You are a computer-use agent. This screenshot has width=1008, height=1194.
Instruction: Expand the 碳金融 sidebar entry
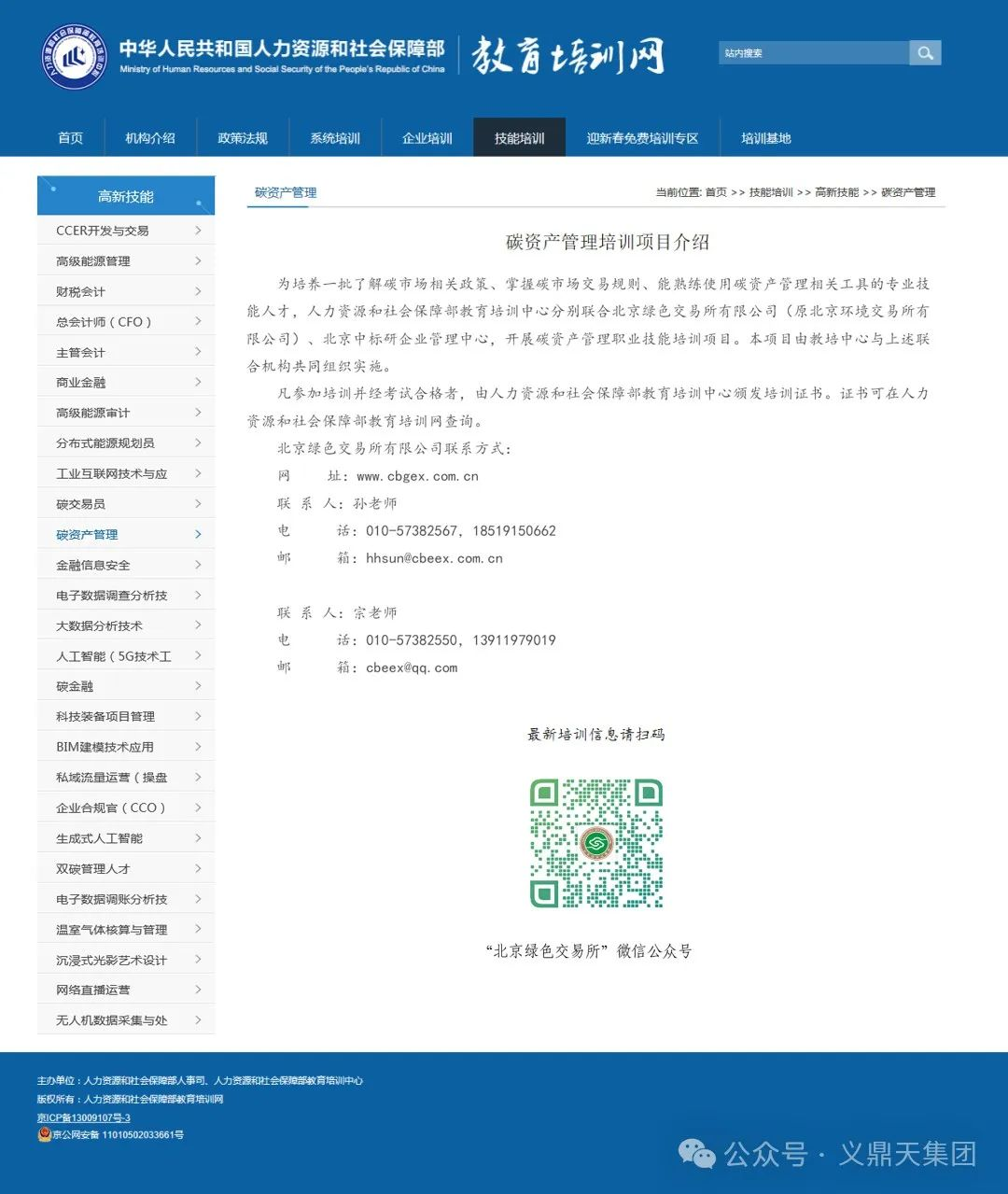126,685
